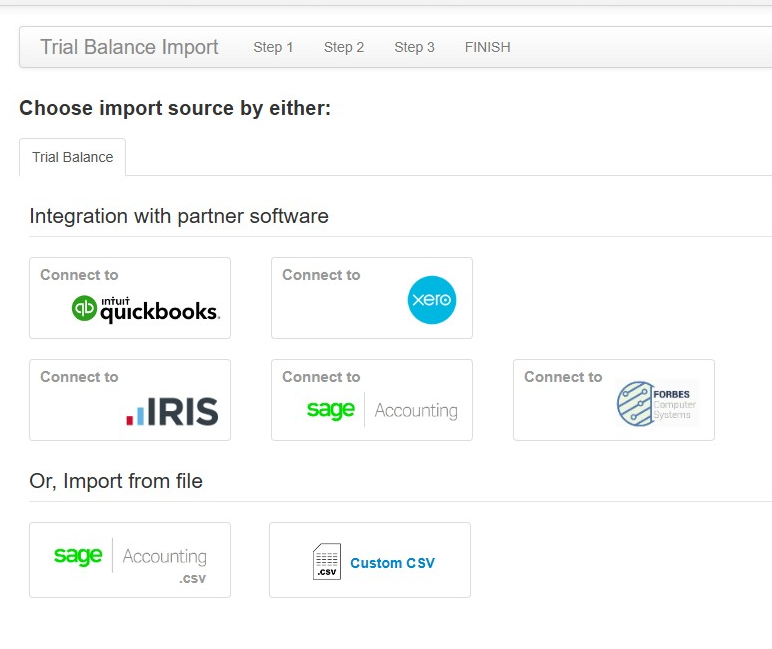
Task: Go to Step 3
Action: coord(414,47)
